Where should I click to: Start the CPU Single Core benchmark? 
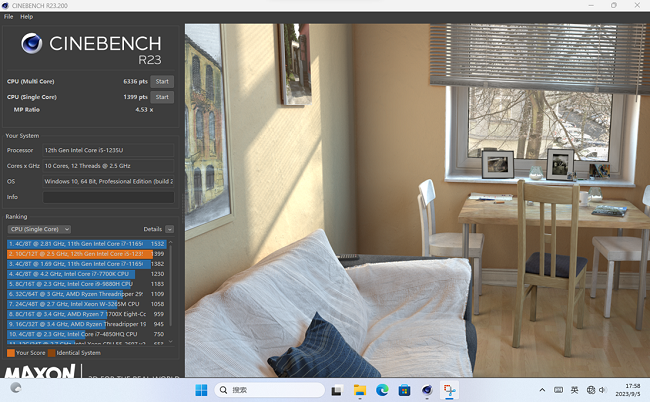(162, 97)
